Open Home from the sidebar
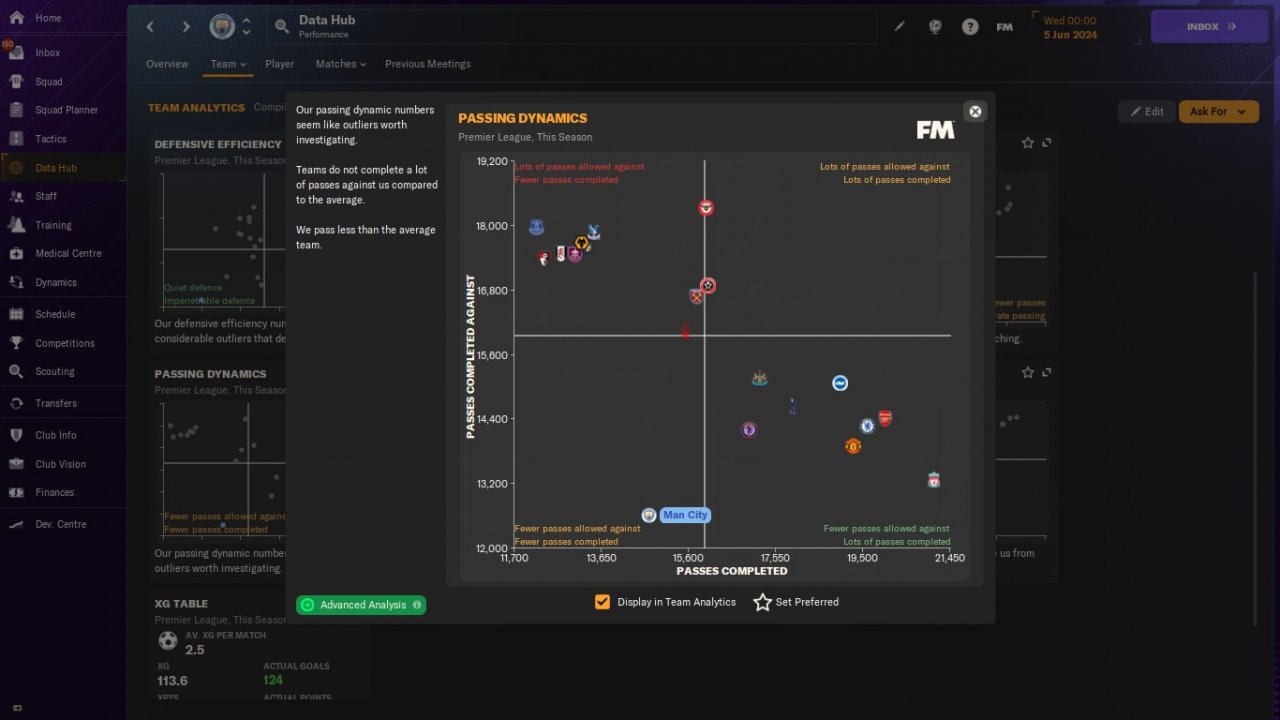Screen dimensions: 1280x720 48,18
